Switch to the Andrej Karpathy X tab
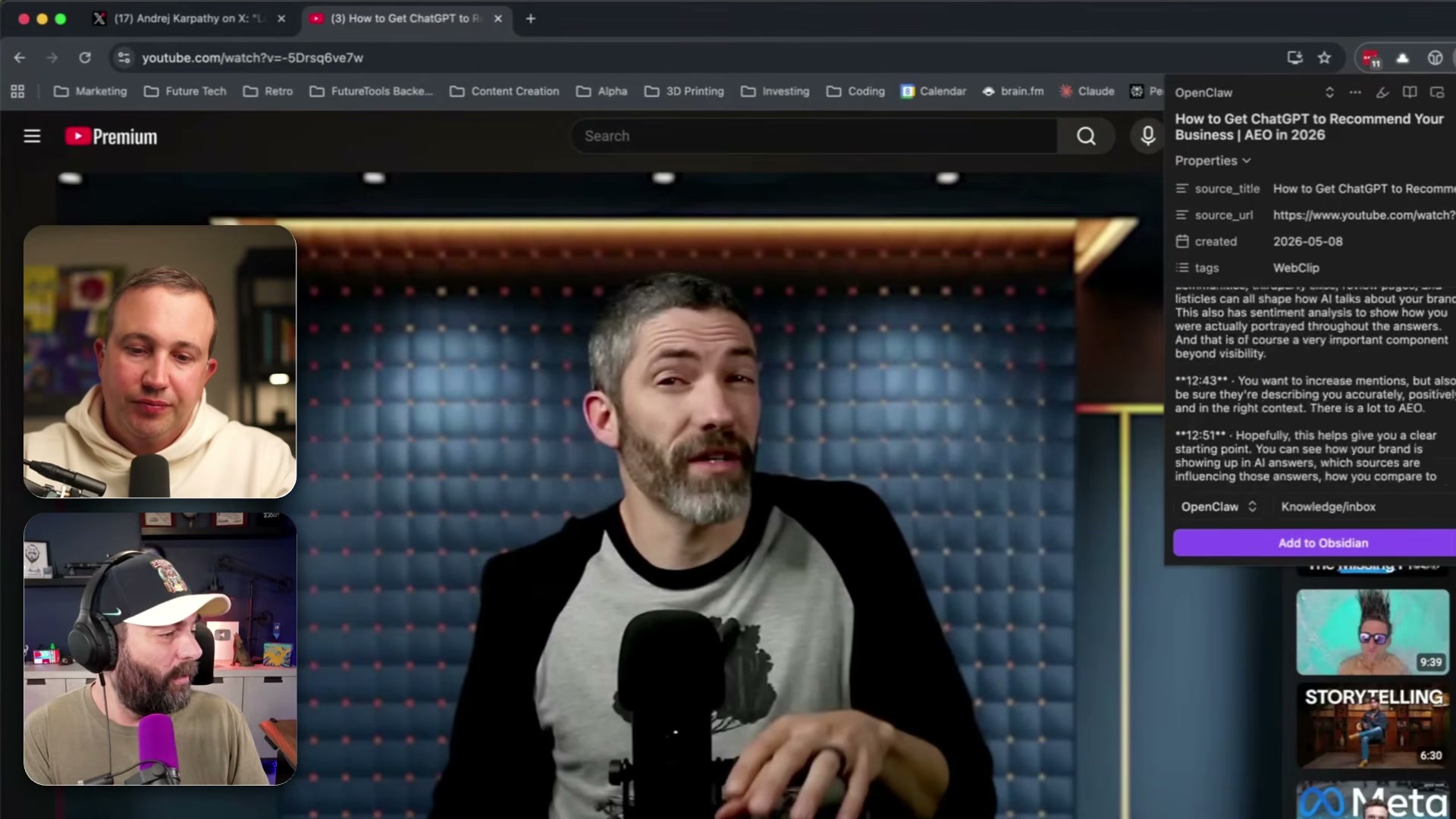This screenshot has height=819, width=1456. 190,18
